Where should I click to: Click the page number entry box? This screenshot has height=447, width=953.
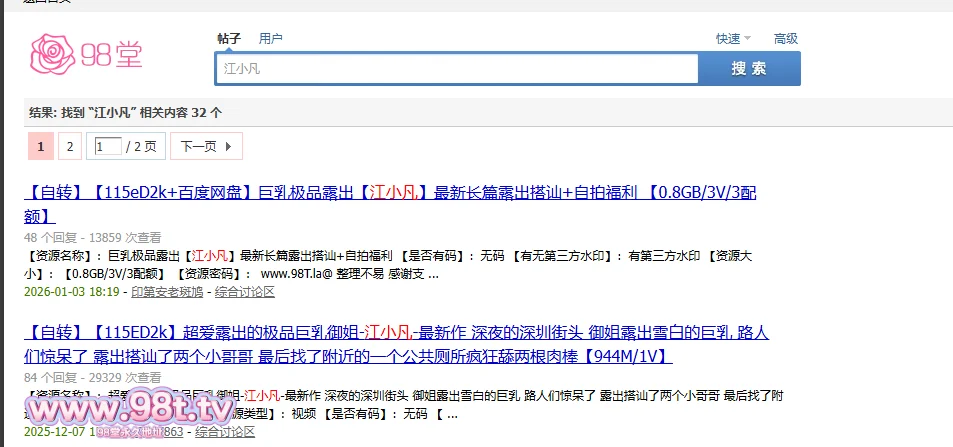[108, 147]
